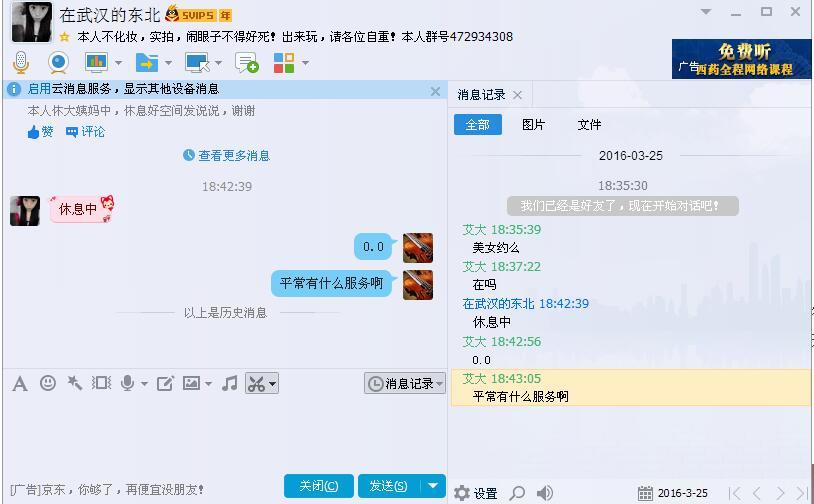Click the 关闭(C) close button

(319, 486)
